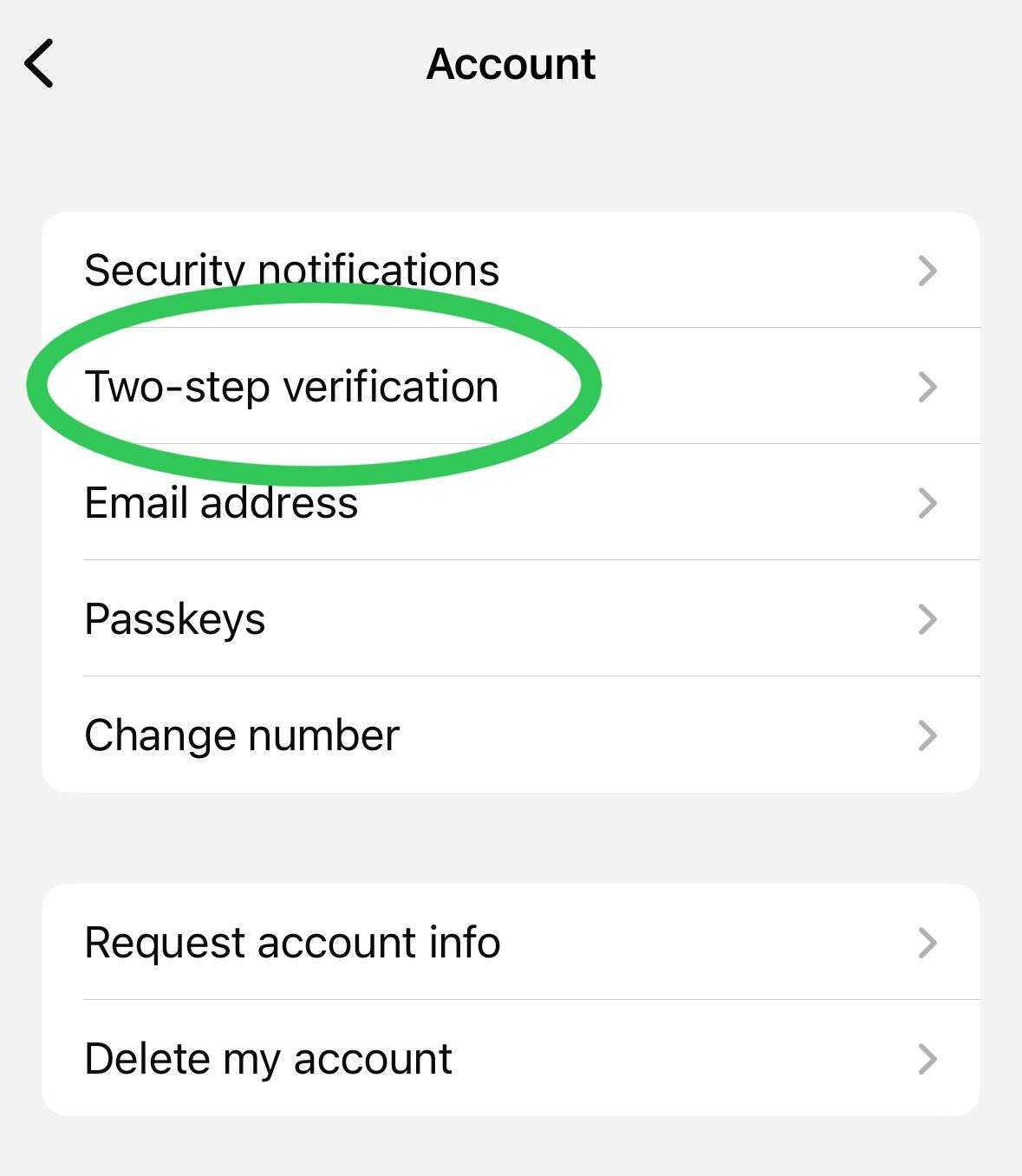Click the arrow next to Two-step verification
Screen dimensions: 1022x1176
click(x=928, y=387)
